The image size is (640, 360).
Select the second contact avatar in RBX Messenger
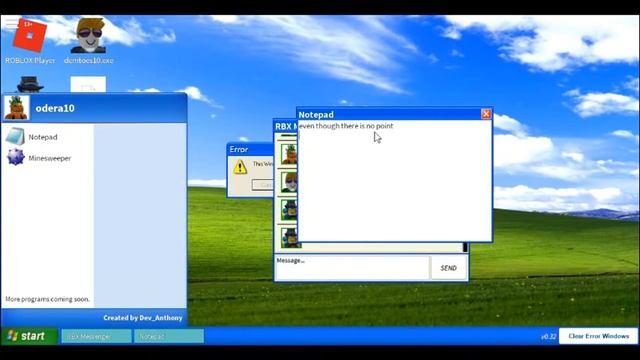click(289, 182)
